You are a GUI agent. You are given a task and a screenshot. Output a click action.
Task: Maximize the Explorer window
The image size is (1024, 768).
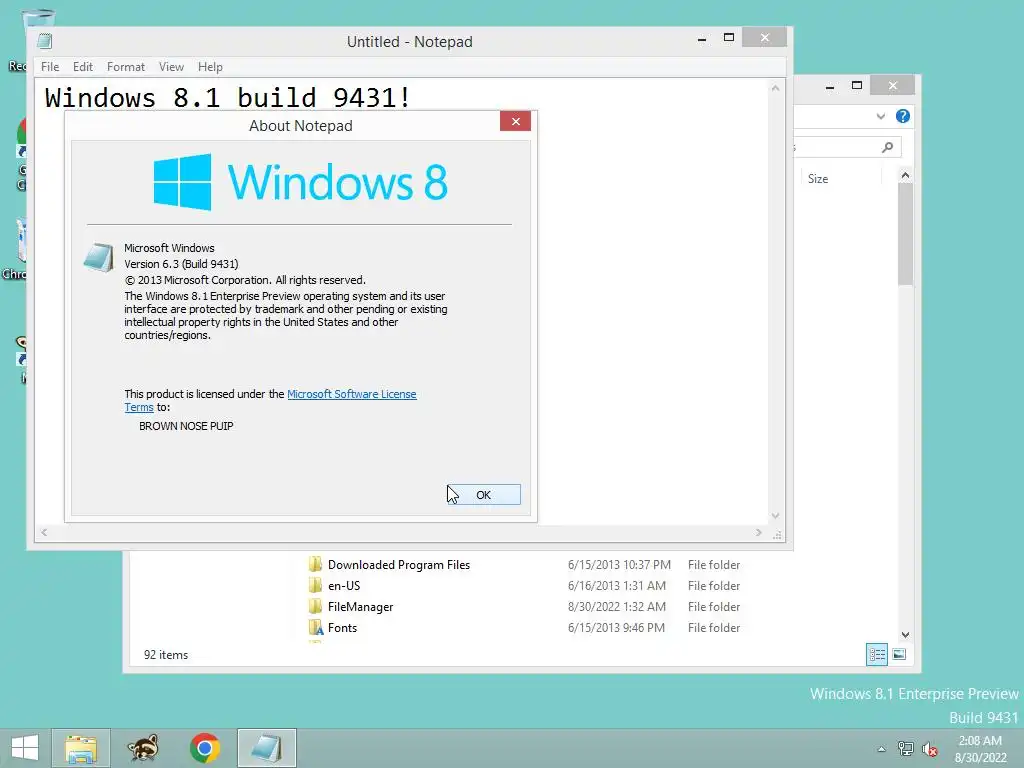pyautogui.click(x=857, y=86)
